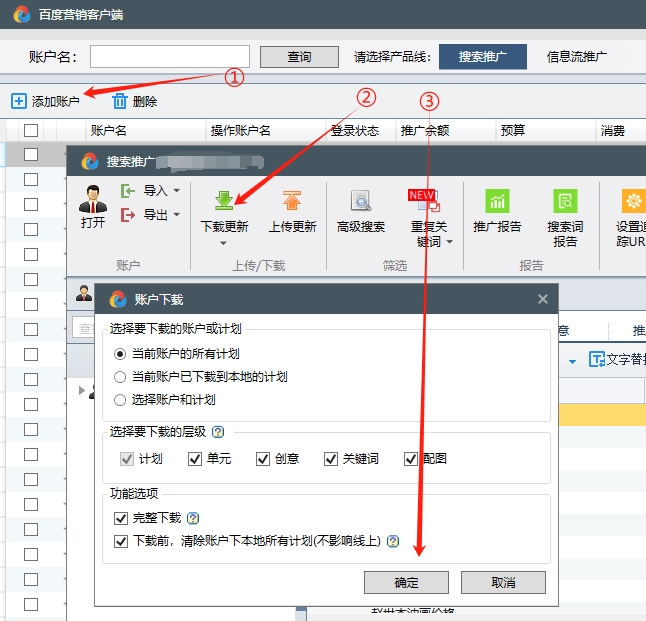Image resolution: width=646 pixels, height=621 pixels.
Task: Click the help icon next to 完整下载
Action: point(193,518)
